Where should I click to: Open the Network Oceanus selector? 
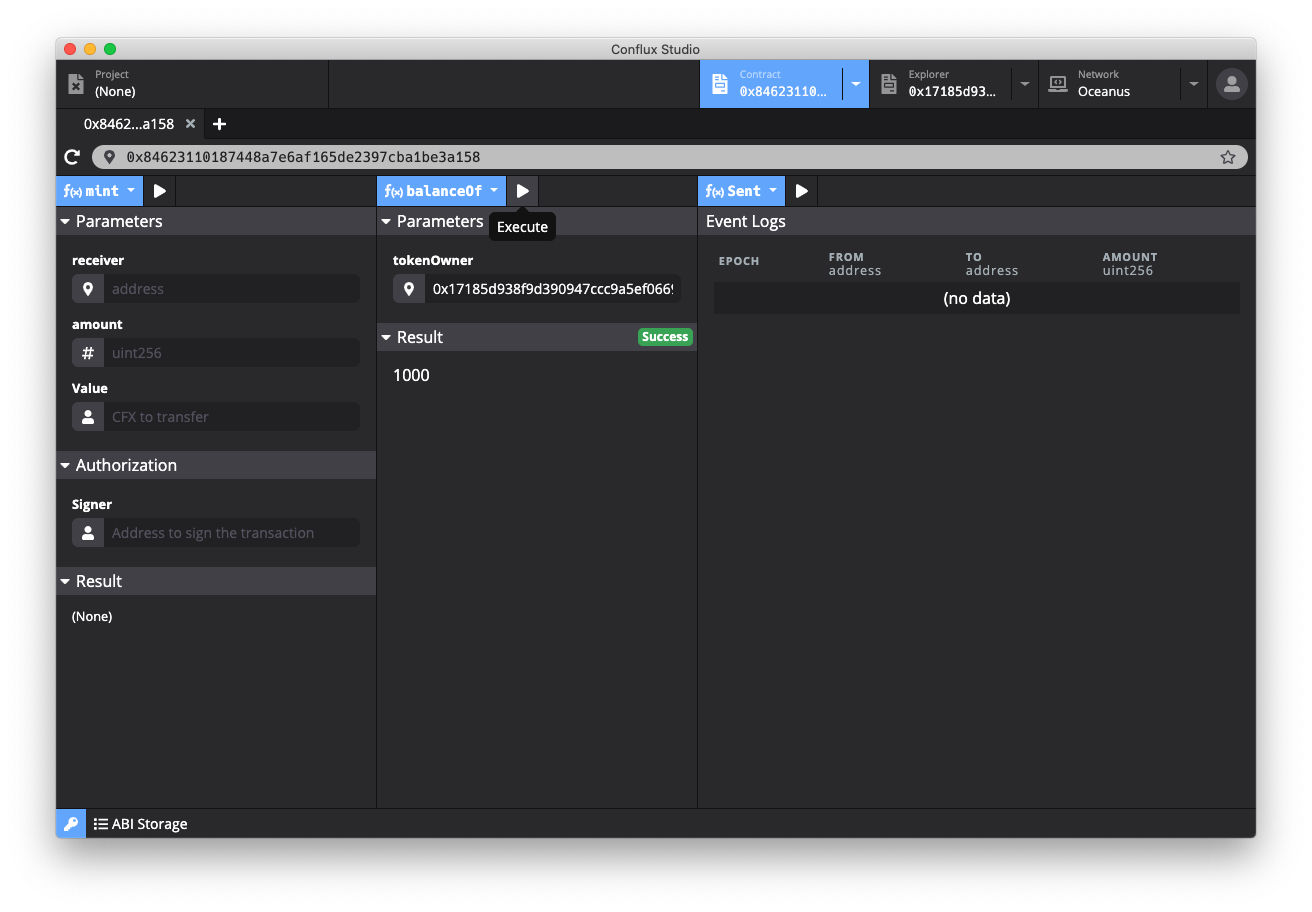coord(1109,84)
